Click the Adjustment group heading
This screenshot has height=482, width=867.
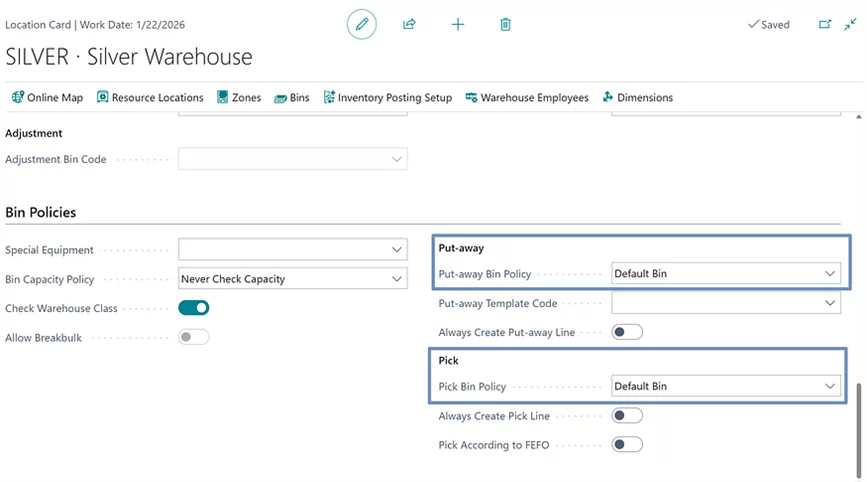(x=34, y=133)
